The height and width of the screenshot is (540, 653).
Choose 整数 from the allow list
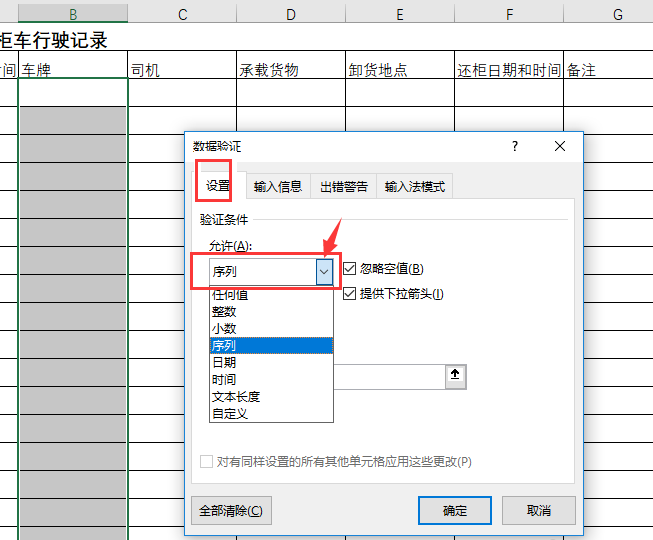click(271, 312)
